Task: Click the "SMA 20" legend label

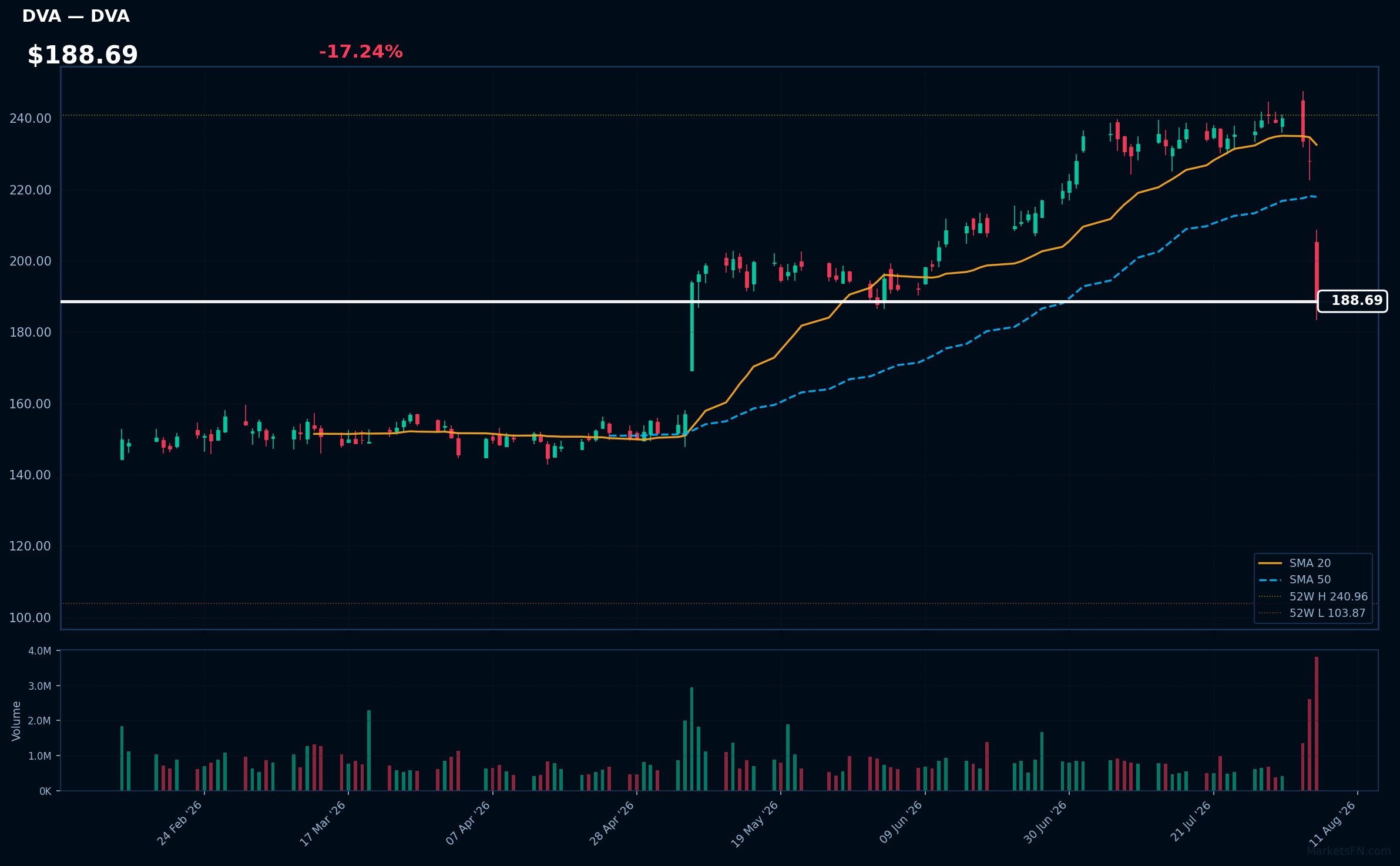Action: click(1310, 563)
